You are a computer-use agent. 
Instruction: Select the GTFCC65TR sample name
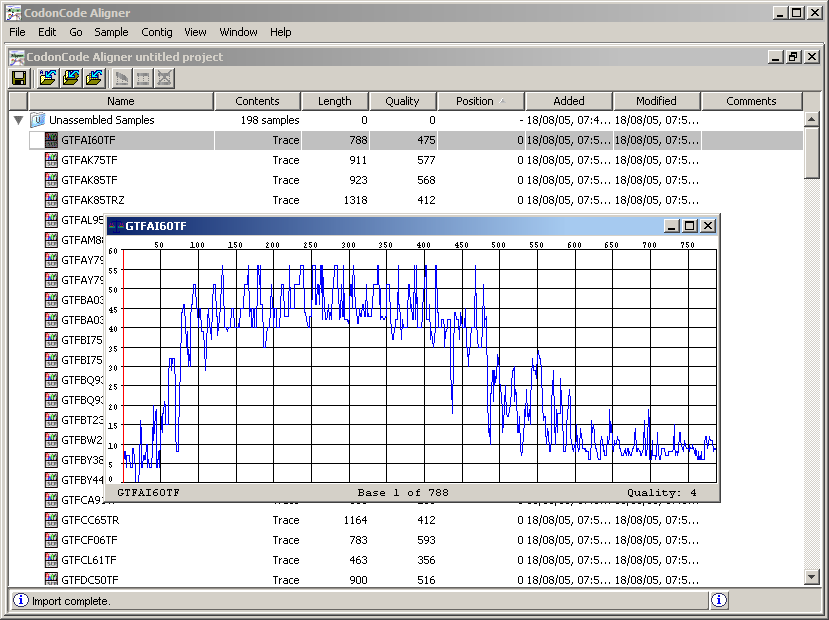coord(90,520)
